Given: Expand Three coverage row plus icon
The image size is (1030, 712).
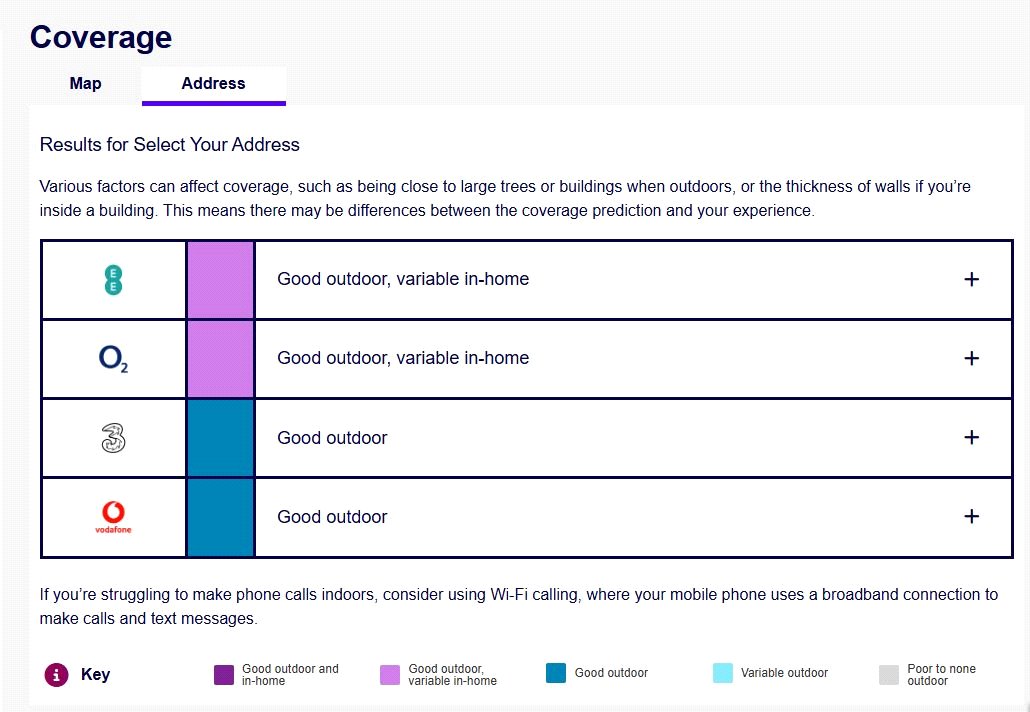Looking at the screenshot, I should (971, 437).
